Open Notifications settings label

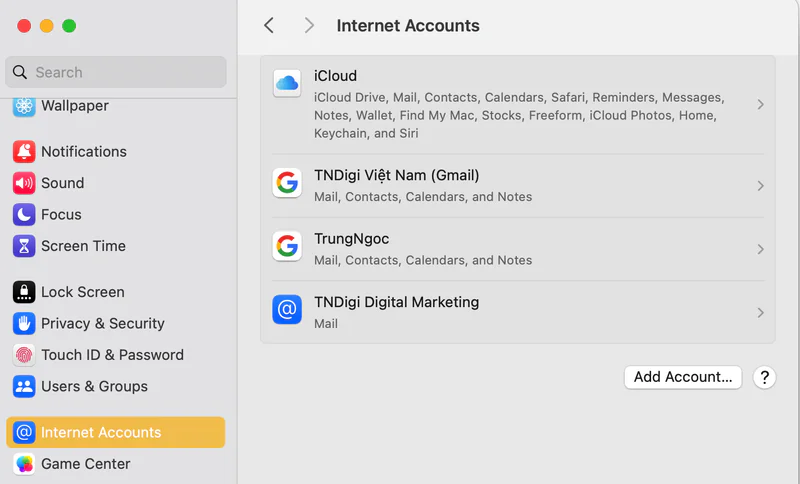pos(84,151)
